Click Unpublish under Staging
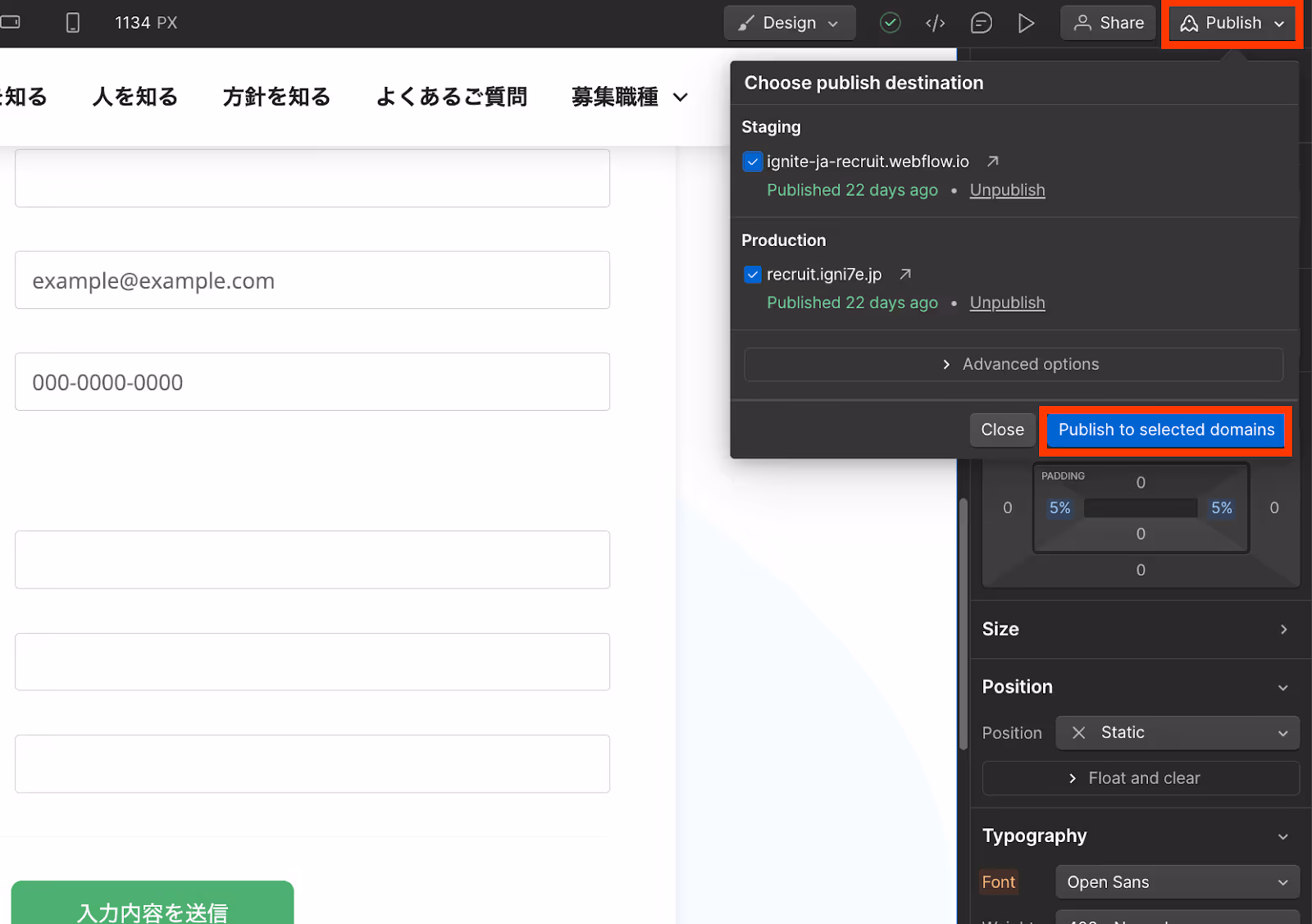The width and height of the screenshot is (1312, 924). [x=1007, y=190]
